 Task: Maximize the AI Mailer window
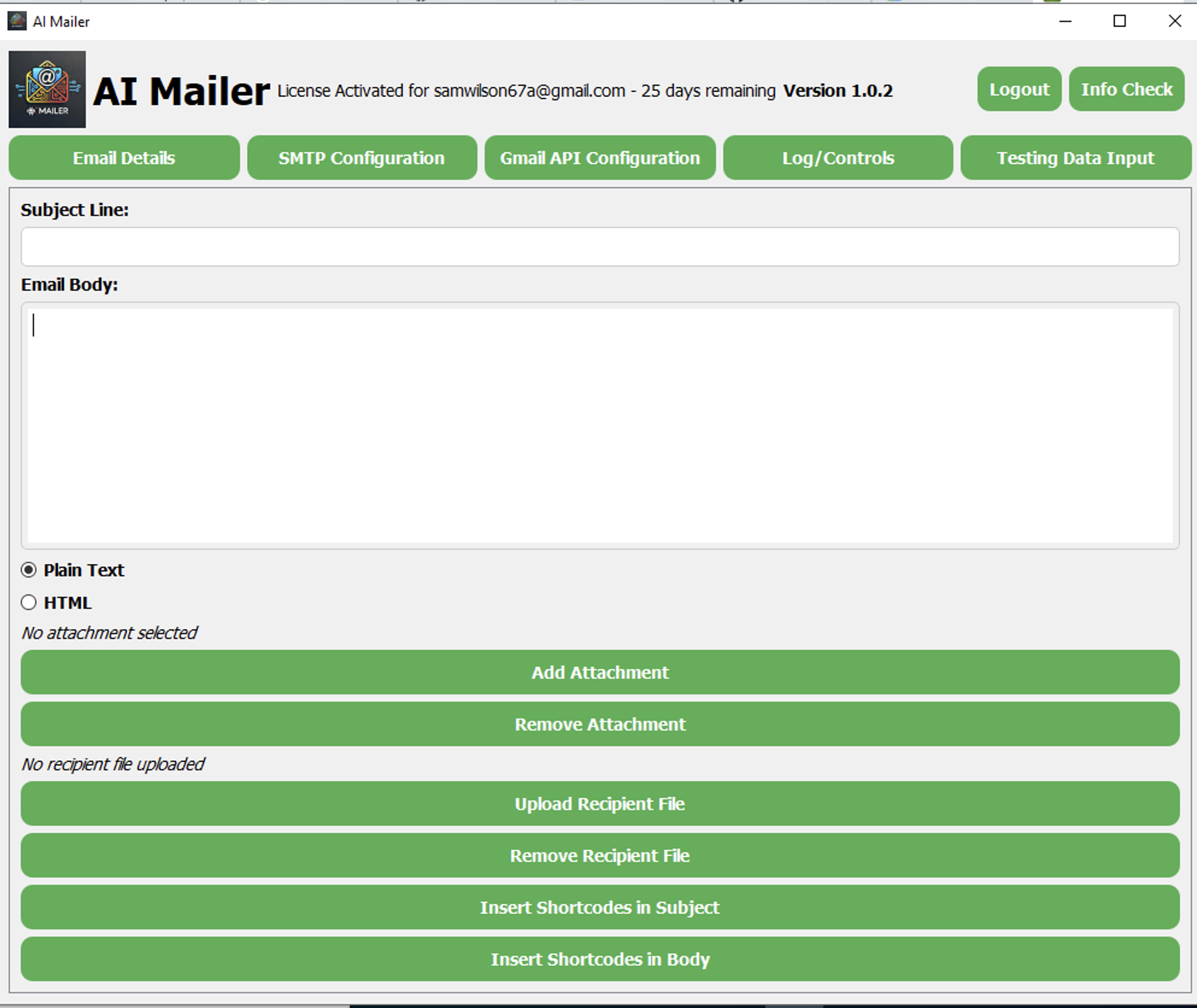click(x=1119, y=21)
